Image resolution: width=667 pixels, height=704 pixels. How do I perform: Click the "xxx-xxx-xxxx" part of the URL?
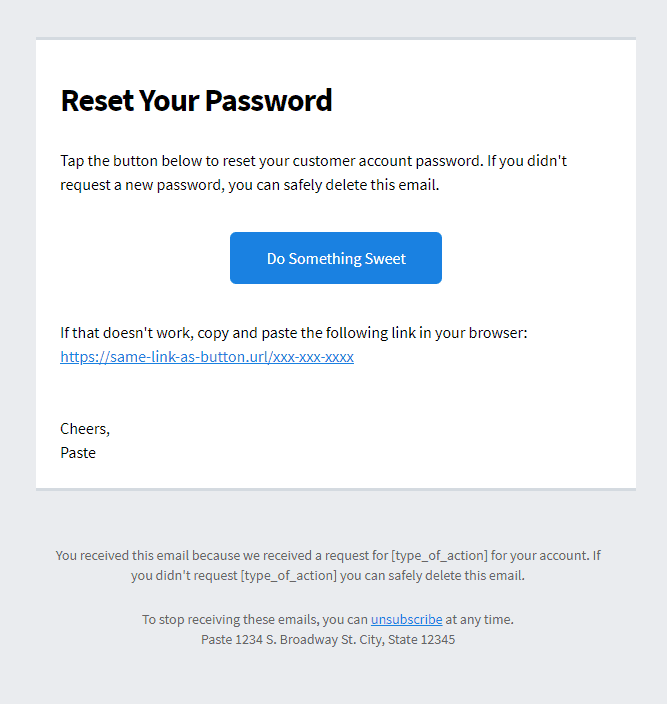click(x=313, y=356)
